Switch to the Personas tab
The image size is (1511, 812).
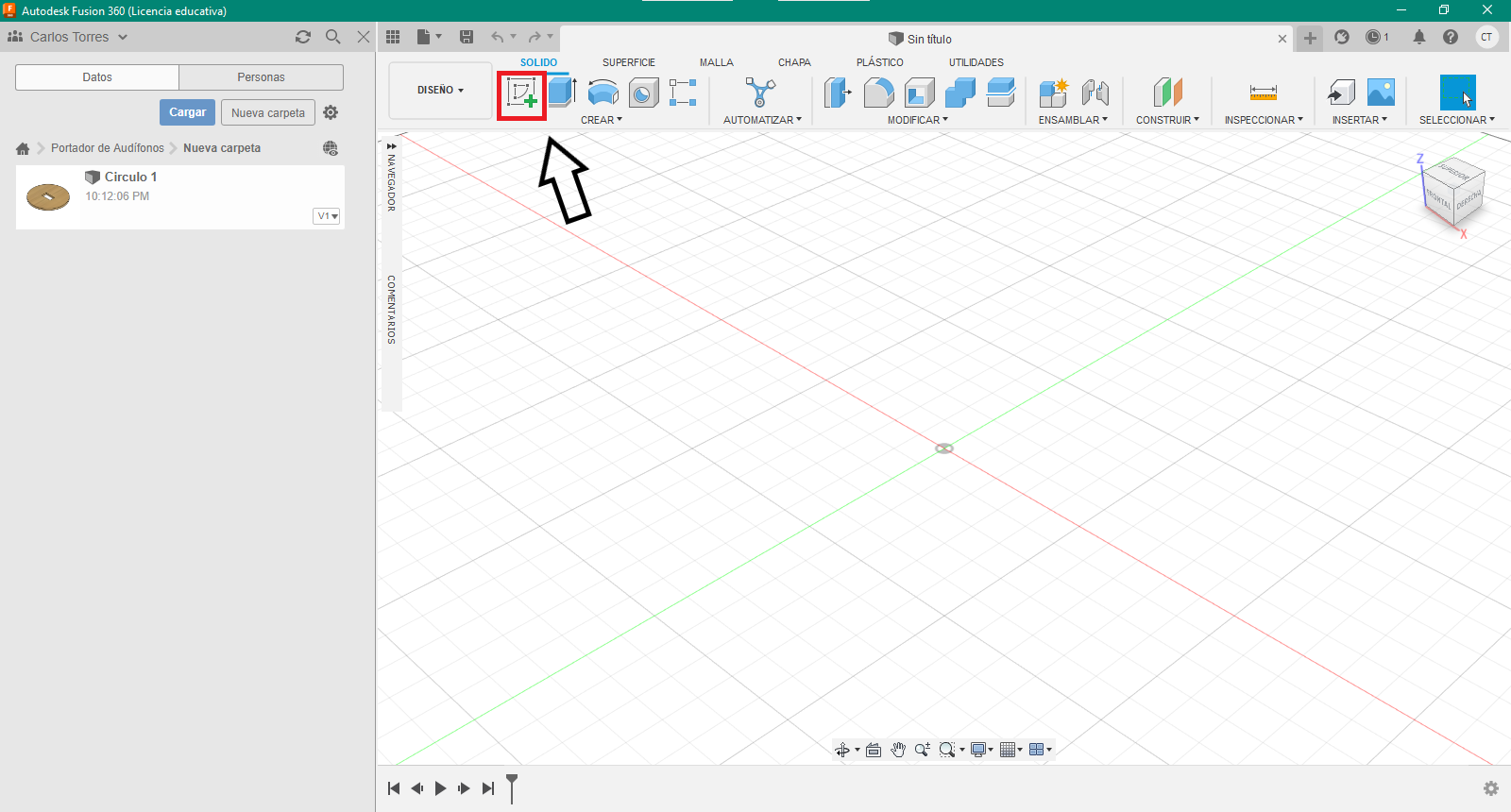(x=261, y=77)
